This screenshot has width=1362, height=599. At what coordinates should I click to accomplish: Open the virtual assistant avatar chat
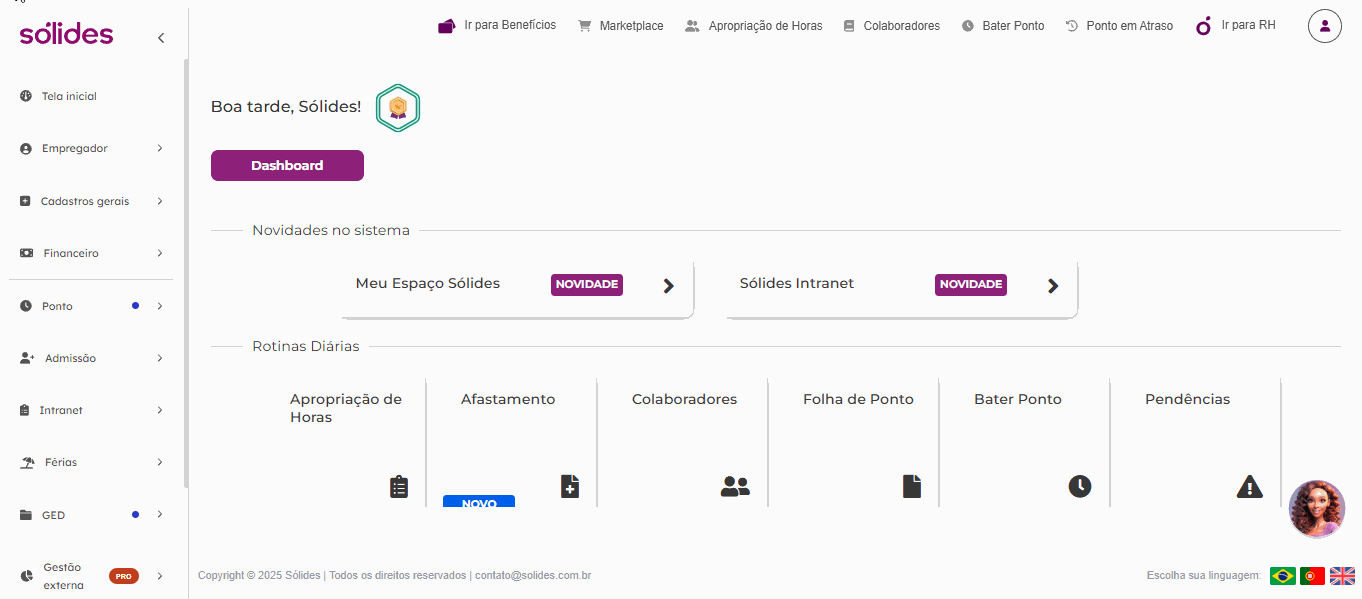pos(1316,509)
